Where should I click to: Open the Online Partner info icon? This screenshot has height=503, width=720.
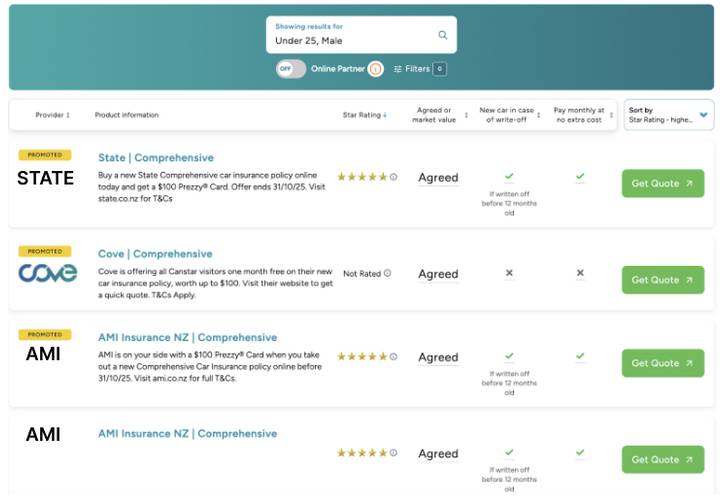pos(376,69)
